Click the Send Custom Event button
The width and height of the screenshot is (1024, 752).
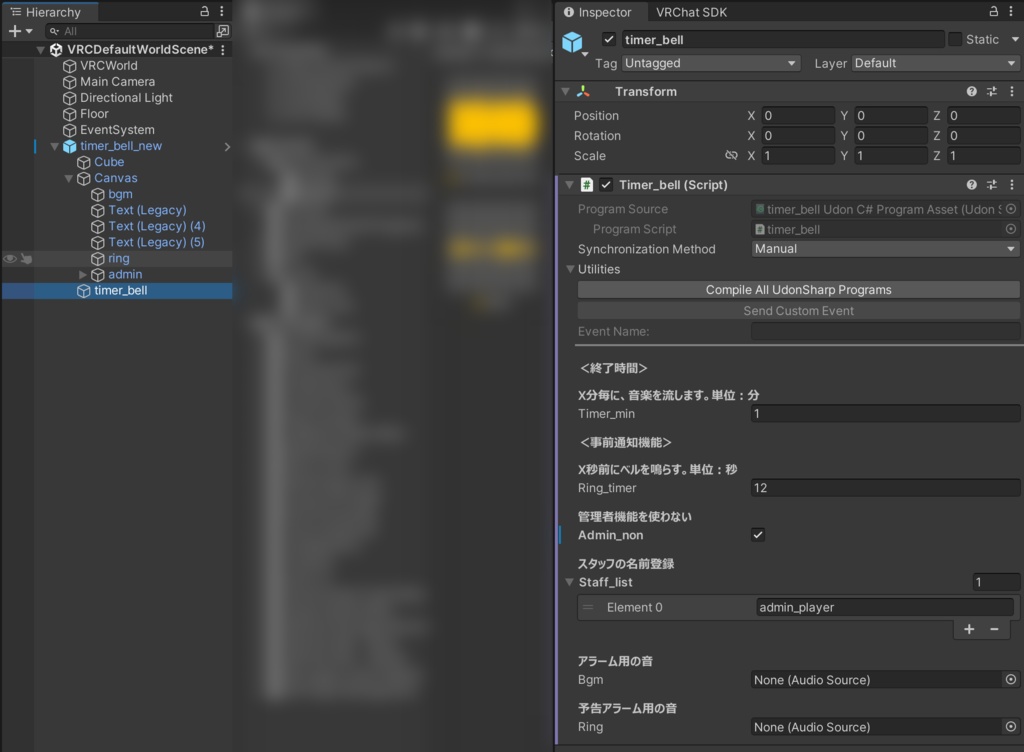click(798, 311)
